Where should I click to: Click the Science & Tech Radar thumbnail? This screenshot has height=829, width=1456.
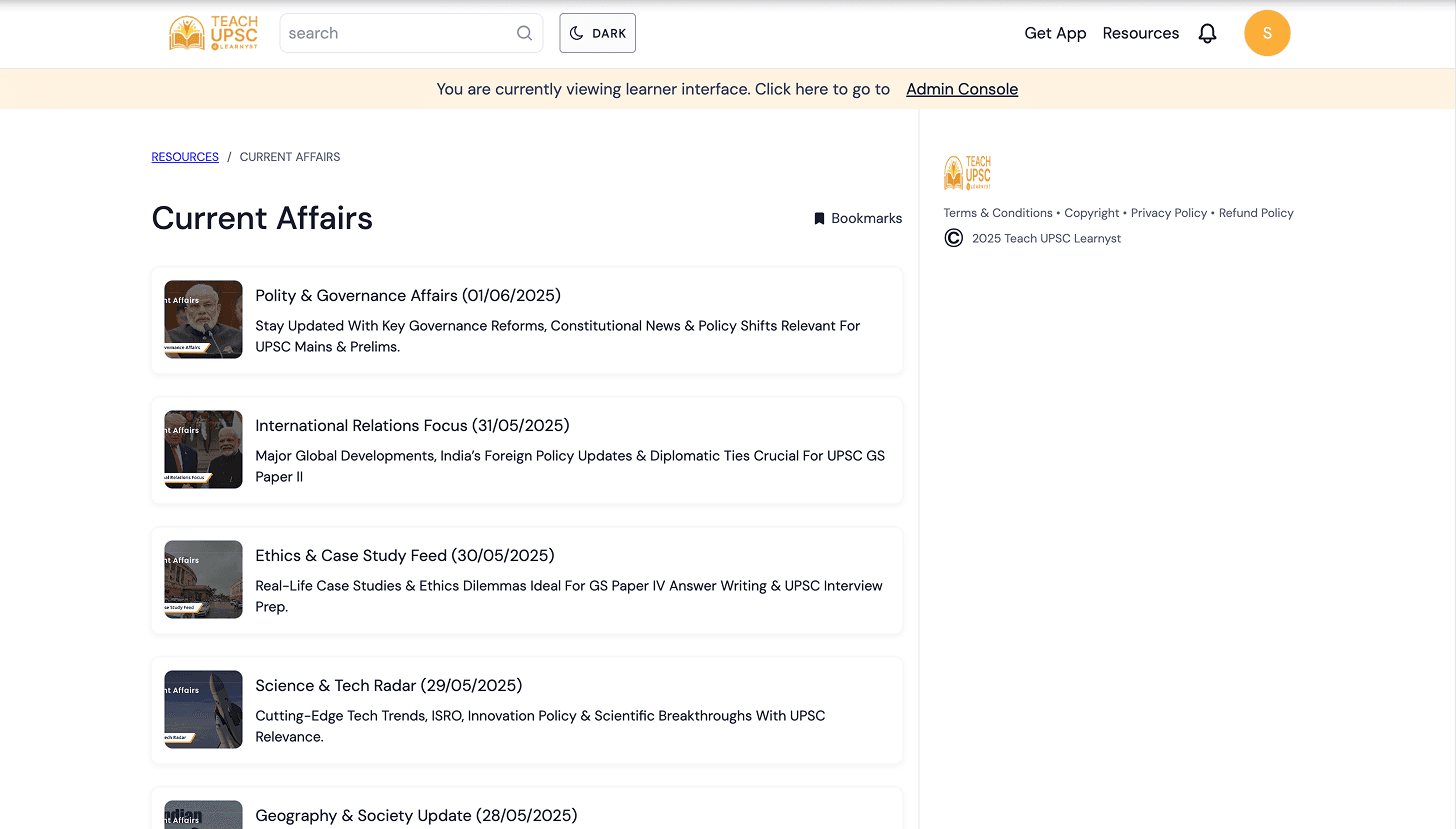click(x=203, y=709)
